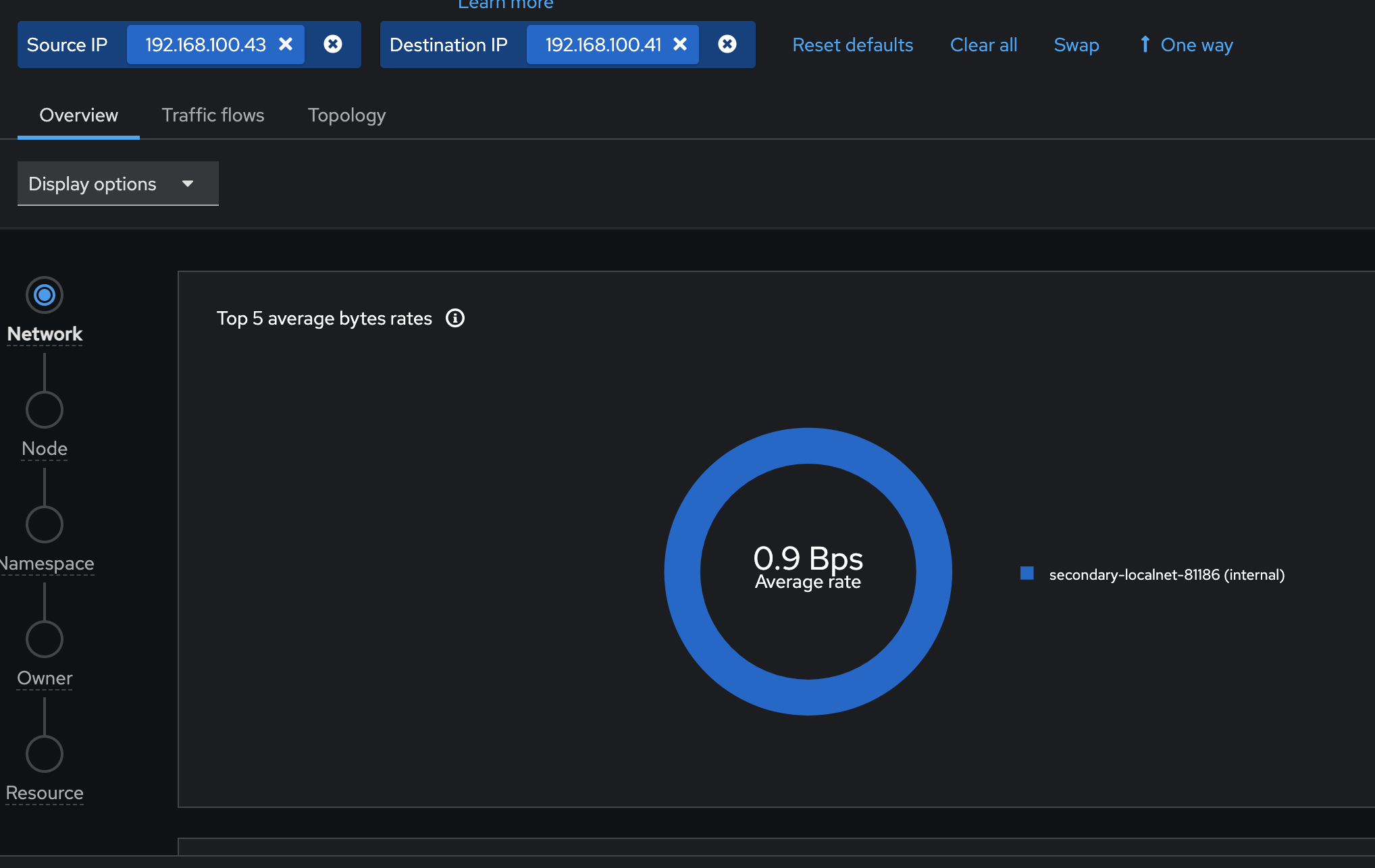
Task: Clear the whole Source IP filter group
Action: [x=332, y=45]
